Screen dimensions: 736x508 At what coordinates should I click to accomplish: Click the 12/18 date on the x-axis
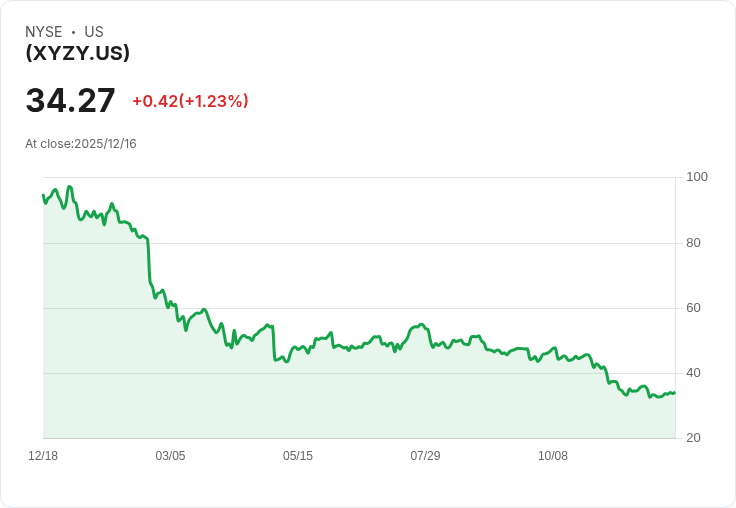tap(43, 456)
